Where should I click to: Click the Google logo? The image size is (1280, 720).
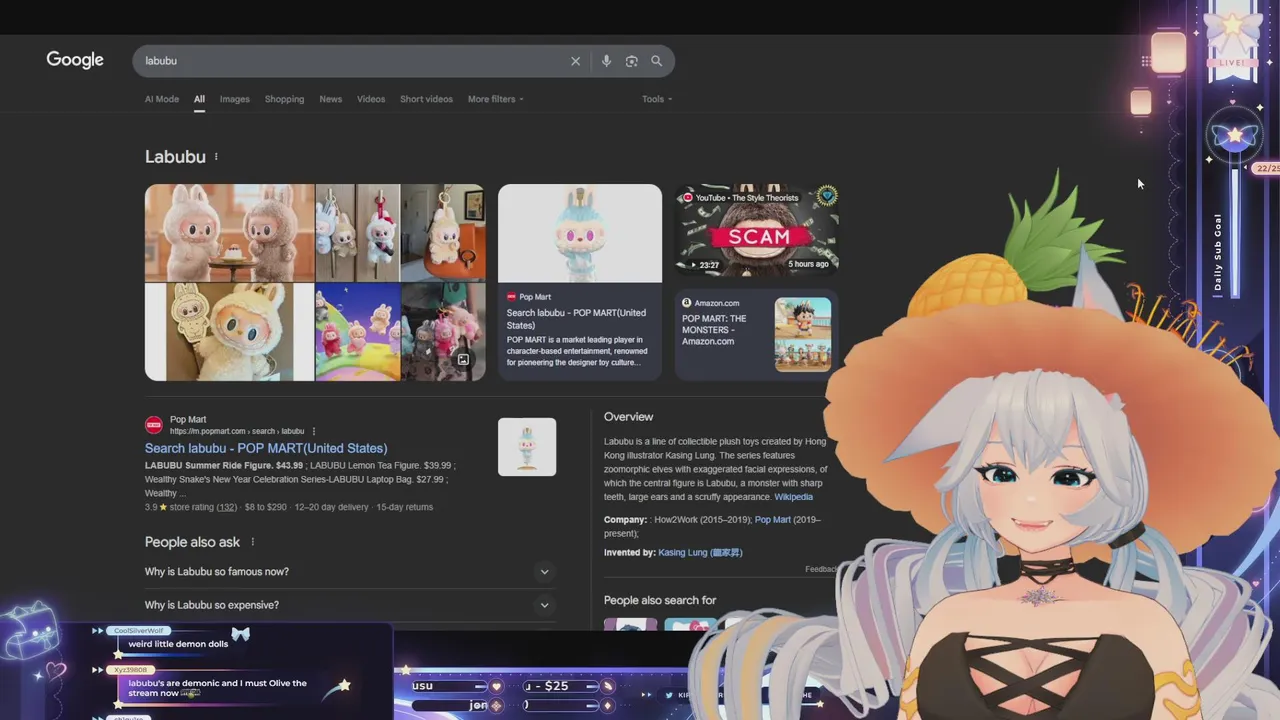coord(75,60)
